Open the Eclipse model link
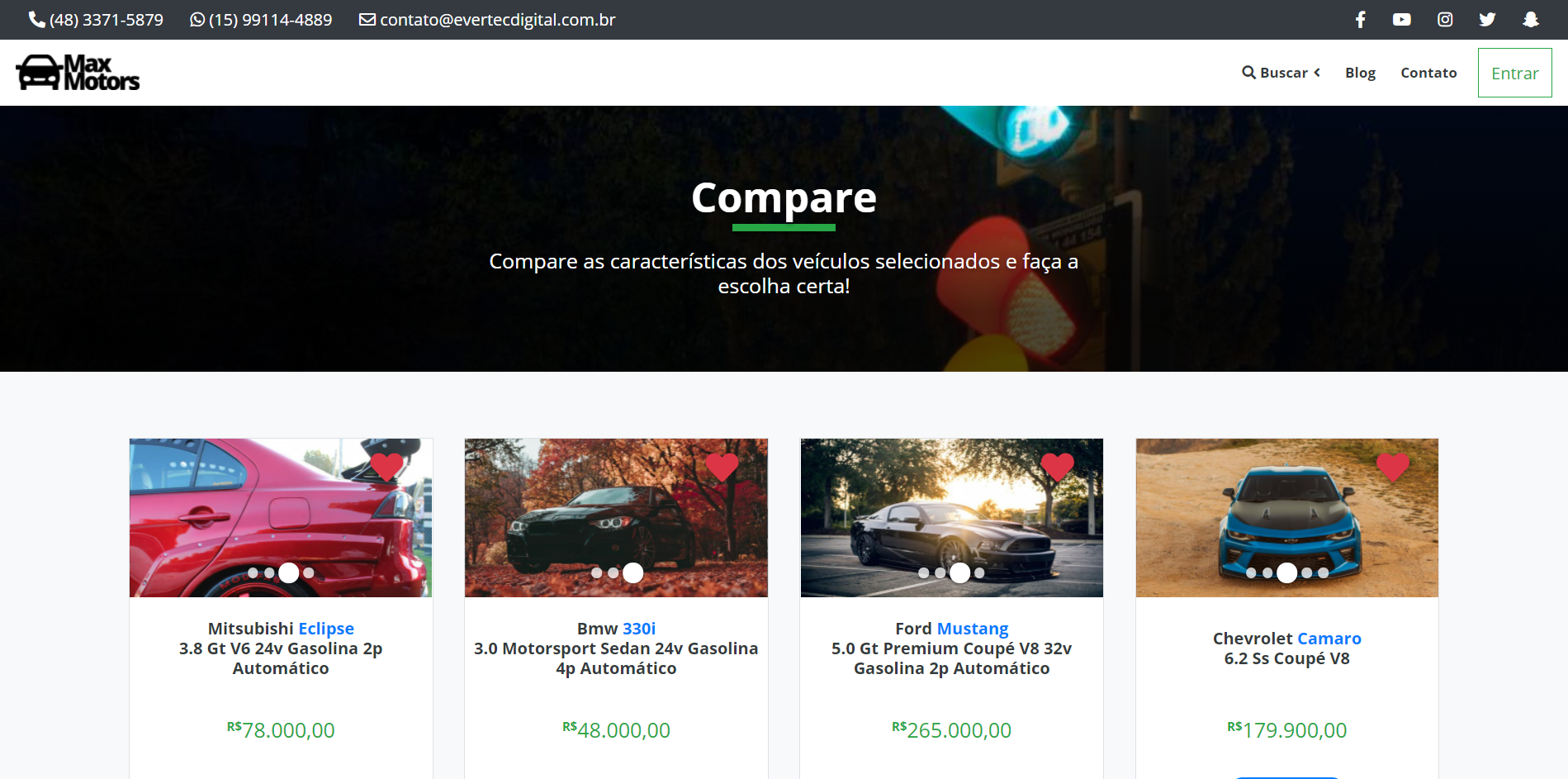The height and width of the screenshot is (779, 1568). tap(326, 629)
